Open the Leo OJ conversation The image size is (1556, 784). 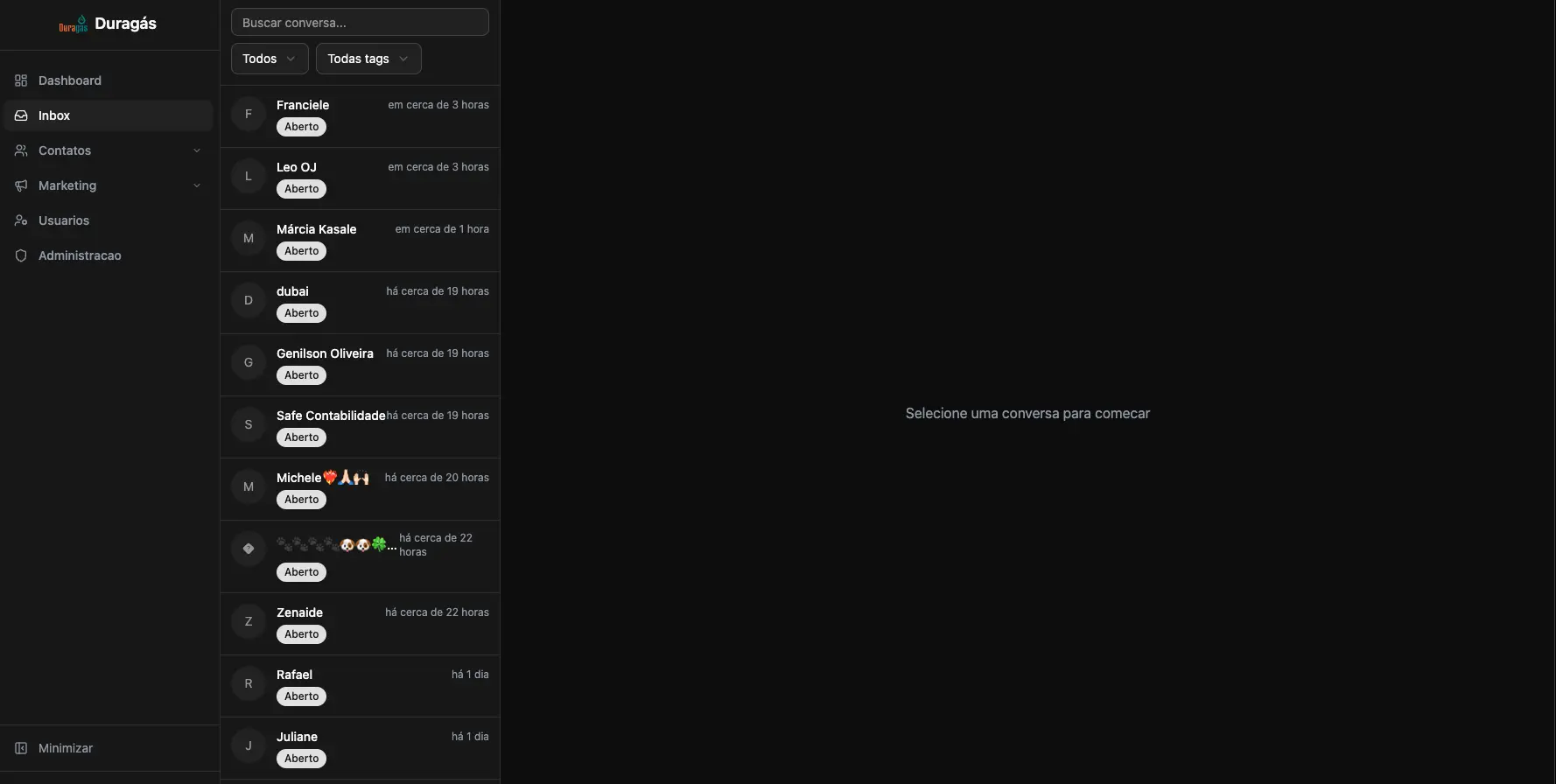360,178
